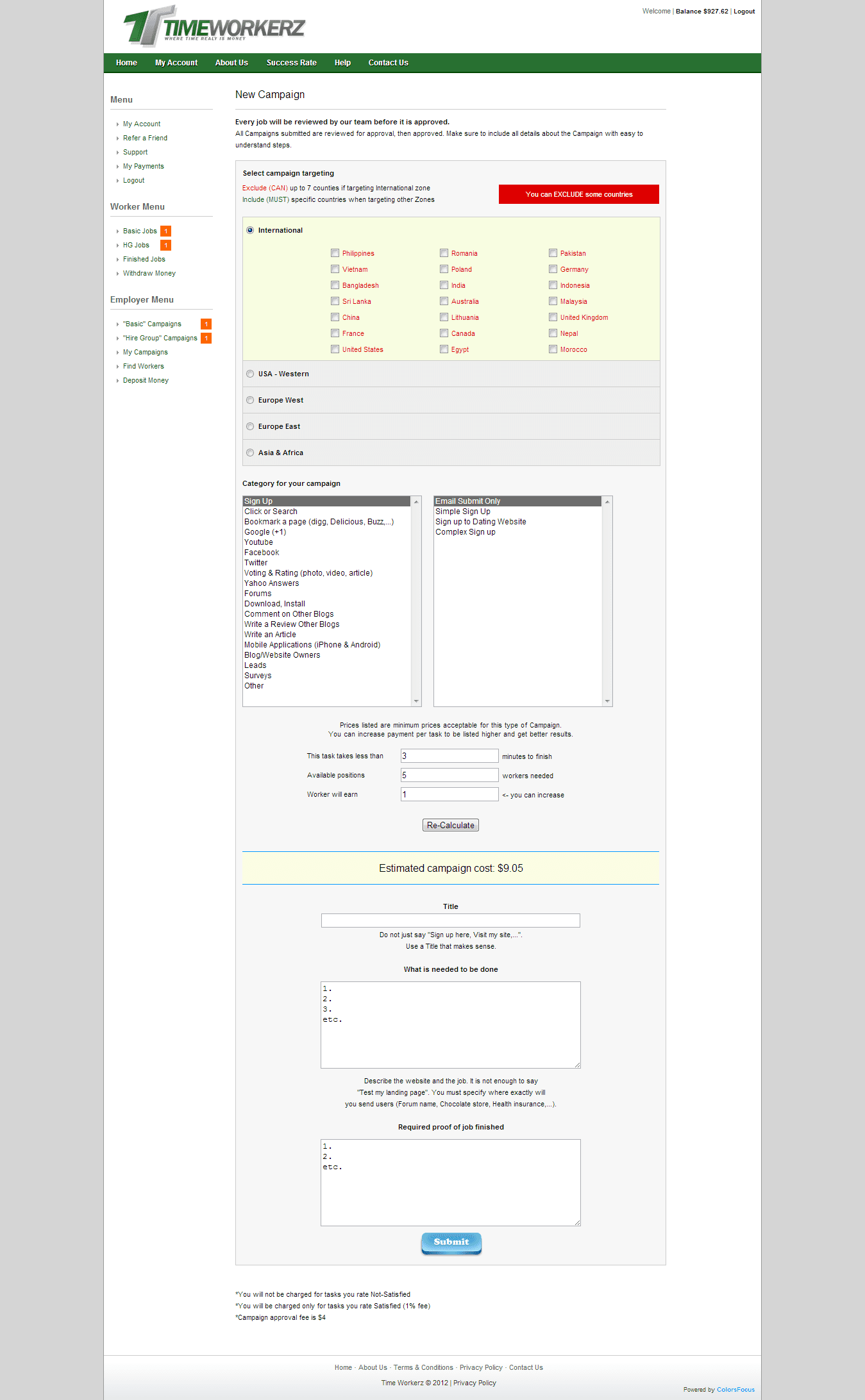The width and height of the screenshot is (865, 1400).
Task: Open Terms & Conditions footer link
Action: [423, 1368]
